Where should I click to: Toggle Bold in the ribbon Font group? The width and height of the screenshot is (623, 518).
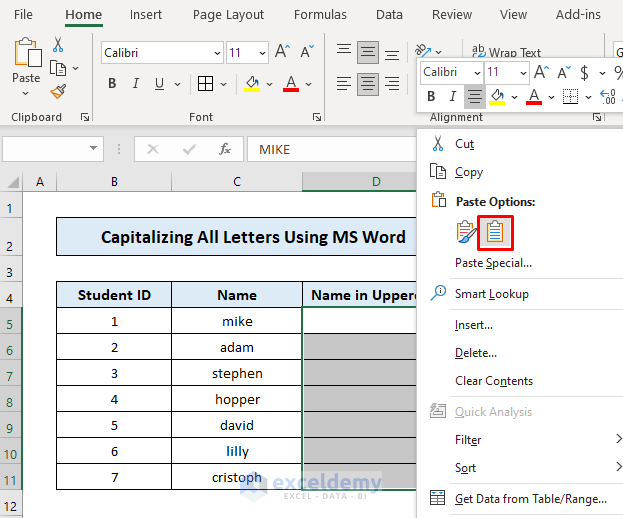114,84
